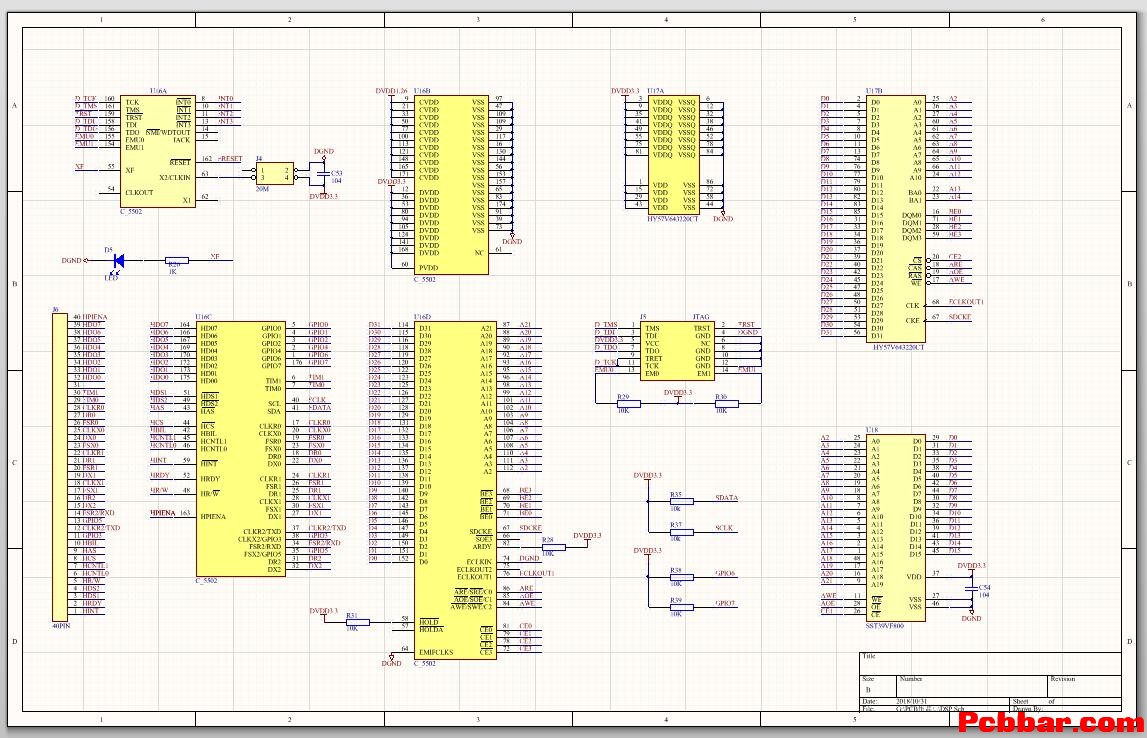Image resolution: width=1147 pixels, height=738 pixels.
Task: Click the U17B designator label
Action: click(874, 91)
